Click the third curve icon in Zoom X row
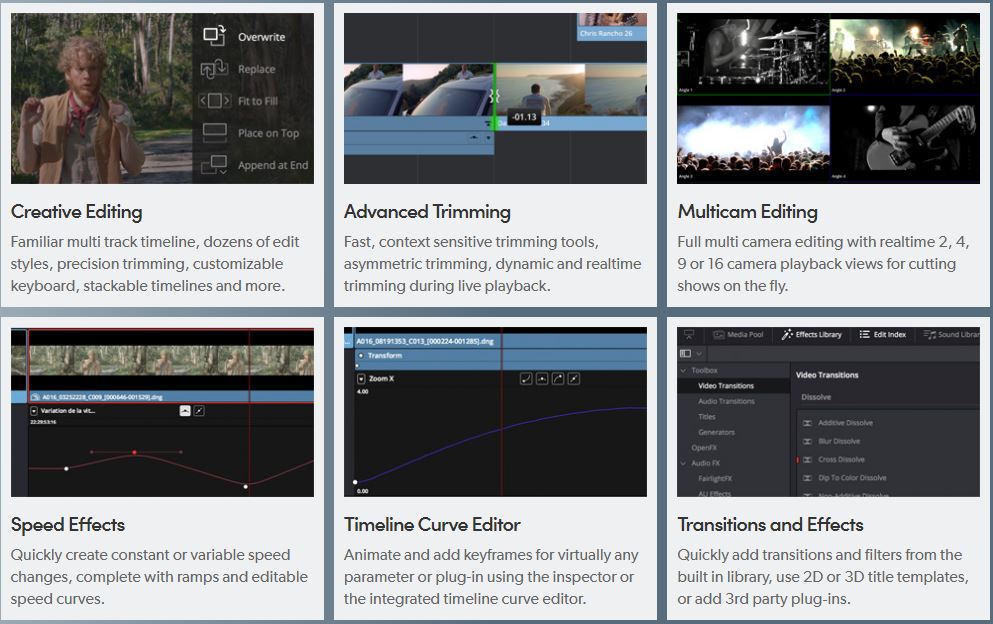993x624 pixels. (x=558, y=379)
